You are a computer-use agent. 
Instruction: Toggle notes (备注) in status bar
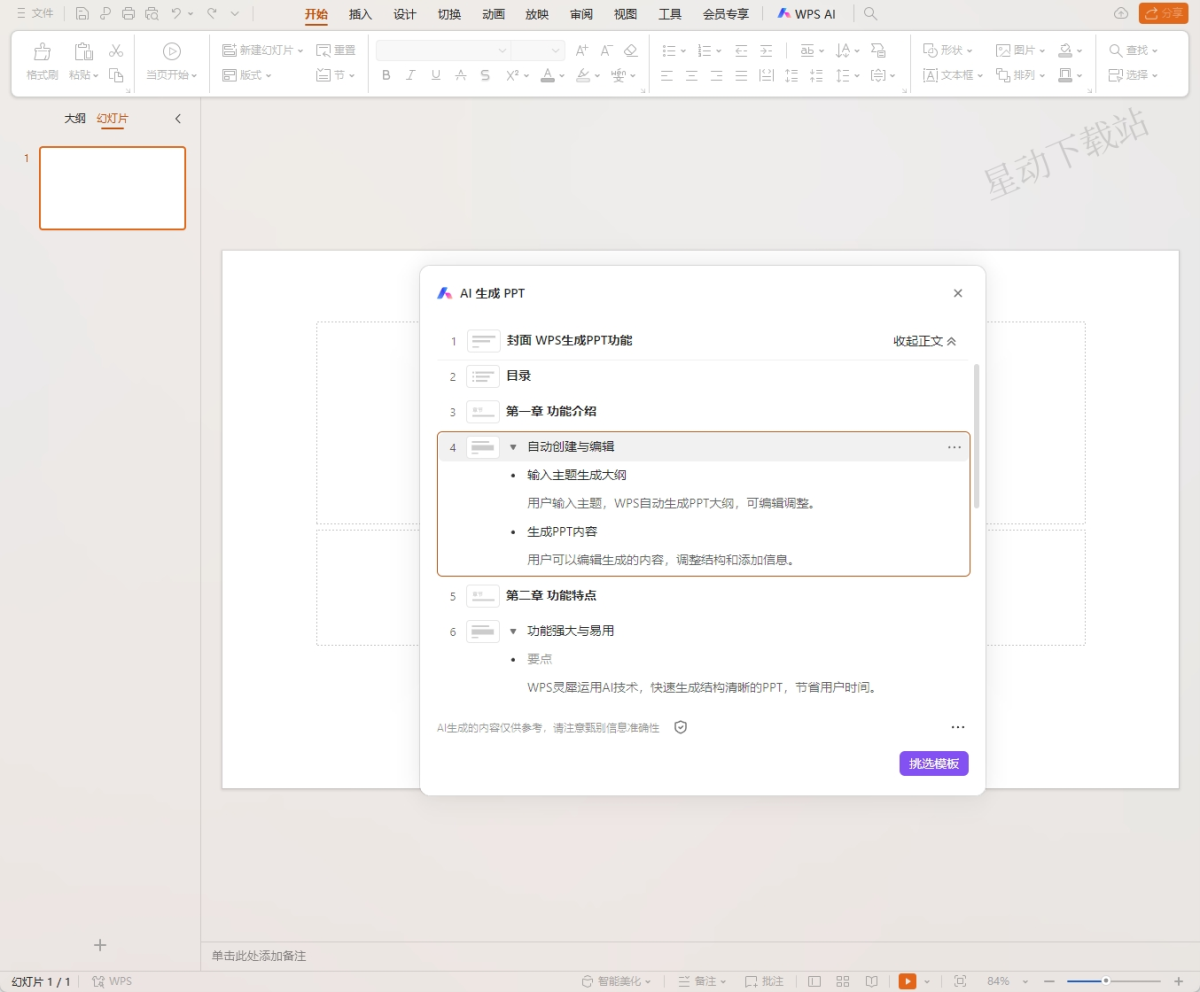pos(702,981)
